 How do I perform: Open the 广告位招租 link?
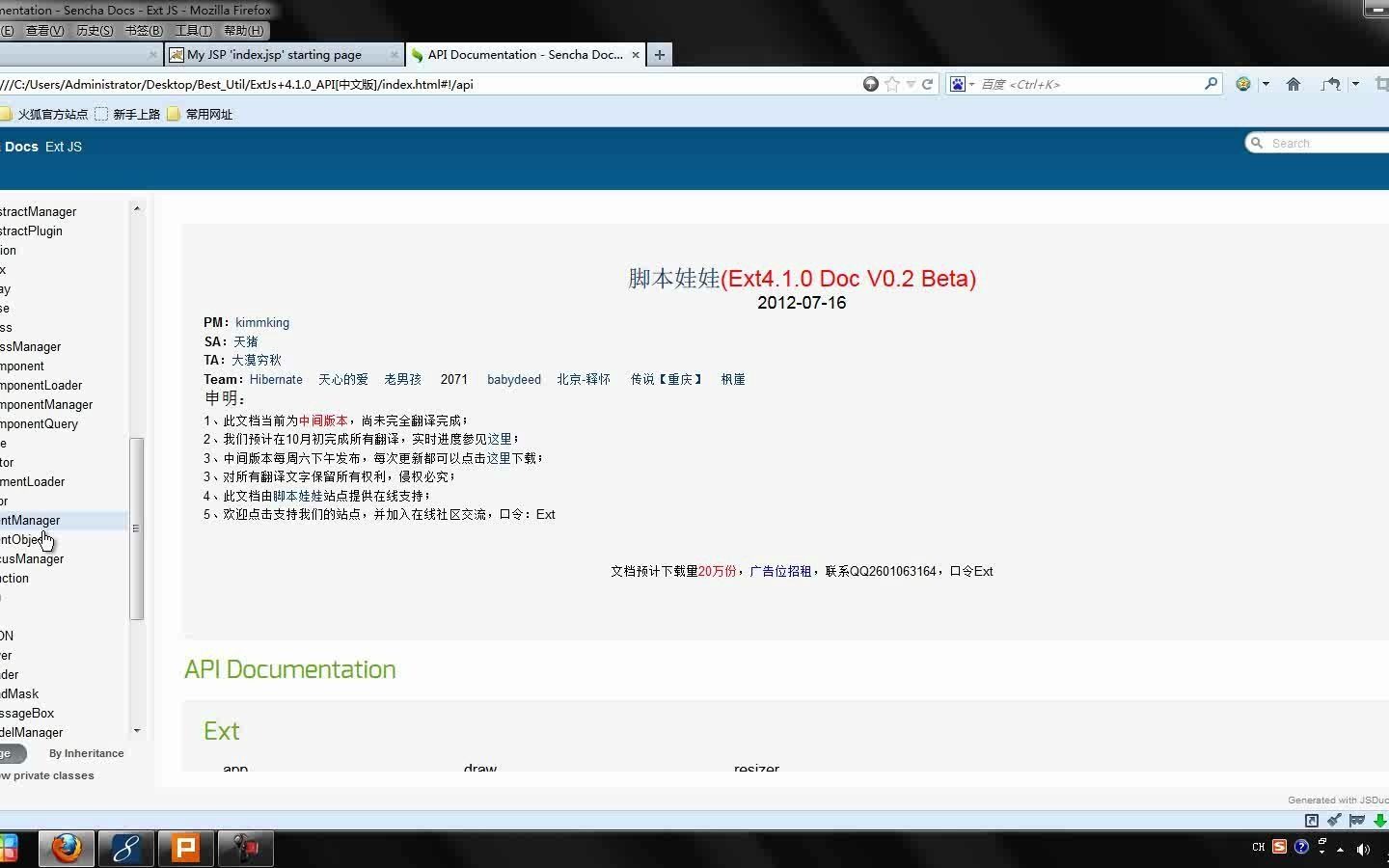[x=780, y=571]
